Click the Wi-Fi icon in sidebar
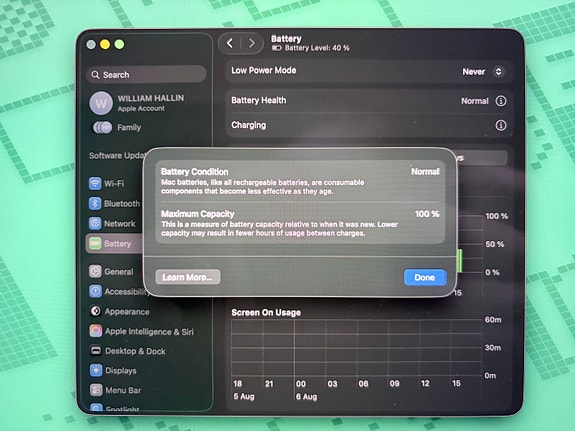Image resolution: width=575 pixels, height=431 pixels. click(x=95, y=183)
